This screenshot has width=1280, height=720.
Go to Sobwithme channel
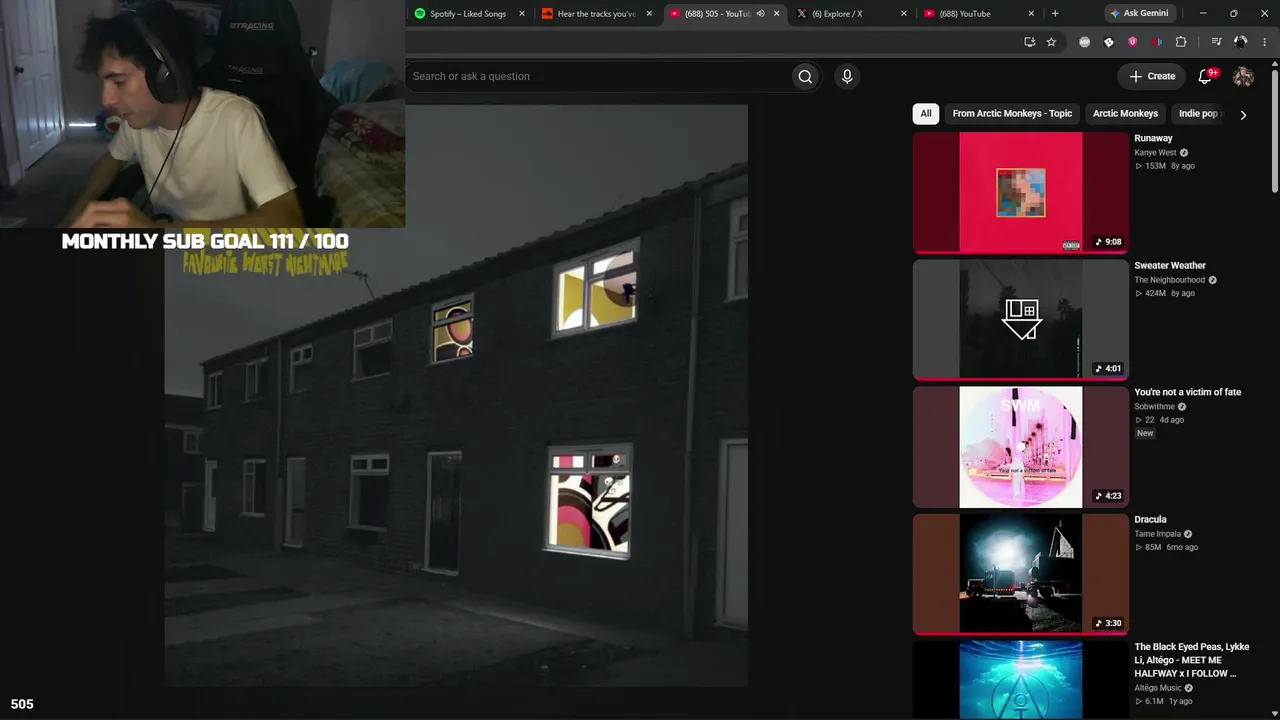pos(1154,407)
